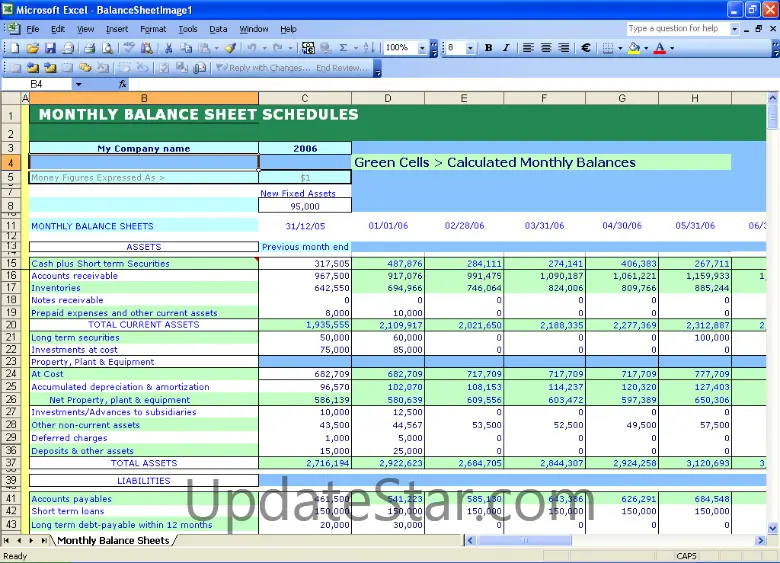Screen dimensions: 780x563
Task: Open the Format menu
Action: 153,29
